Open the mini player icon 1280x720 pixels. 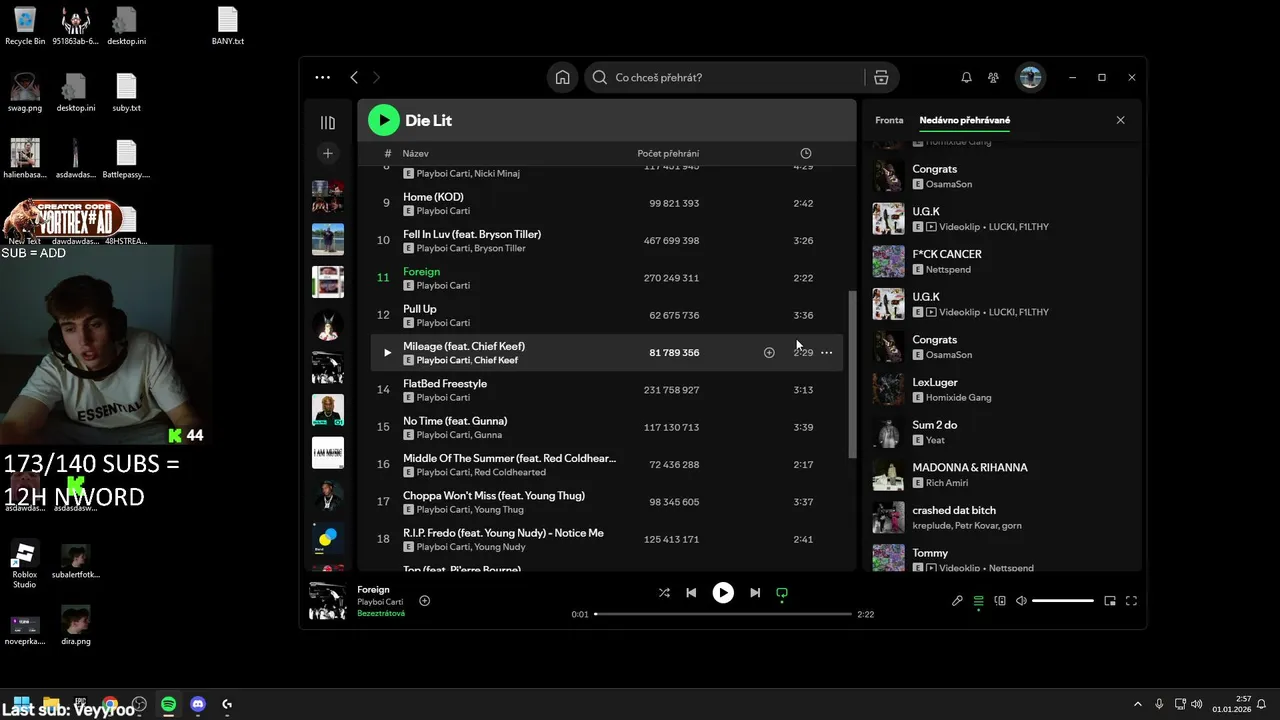[1110, 601]
